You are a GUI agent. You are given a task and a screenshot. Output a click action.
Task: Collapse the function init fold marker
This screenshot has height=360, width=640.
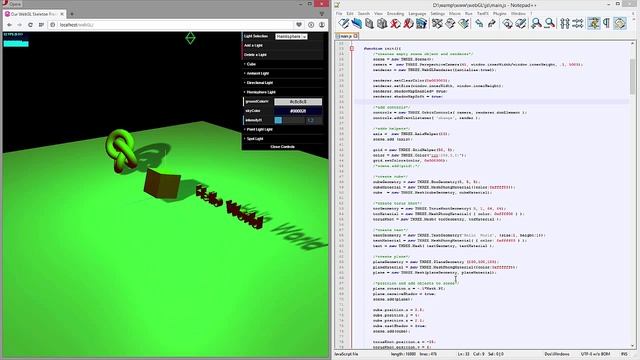click(x=351, y=49)
